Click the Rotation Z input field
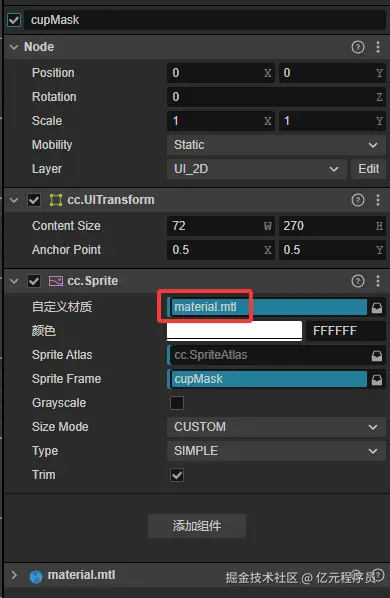Screen dimensions: 390x598 (276, 97)
